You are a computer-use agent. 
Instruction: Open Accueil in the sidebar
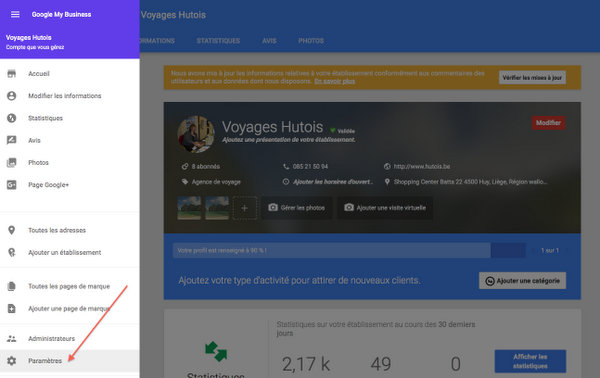pyautogui.click(x=70, y=73)
